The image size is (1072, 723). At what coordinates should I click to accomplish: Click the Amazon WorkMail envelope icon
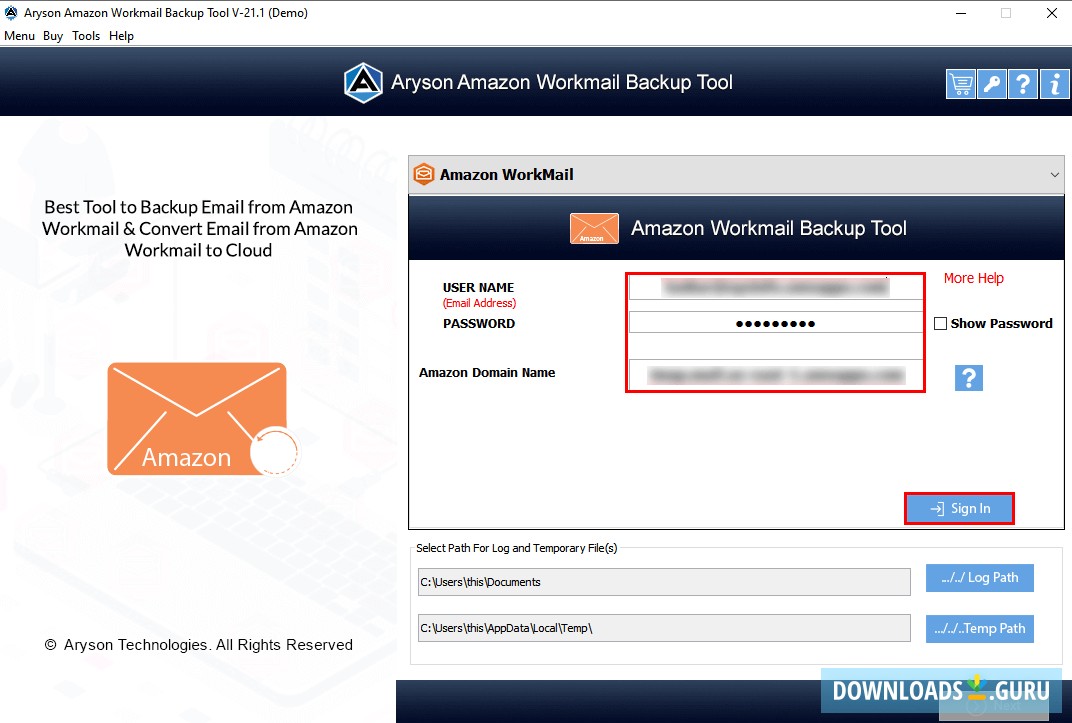[423, 173]
